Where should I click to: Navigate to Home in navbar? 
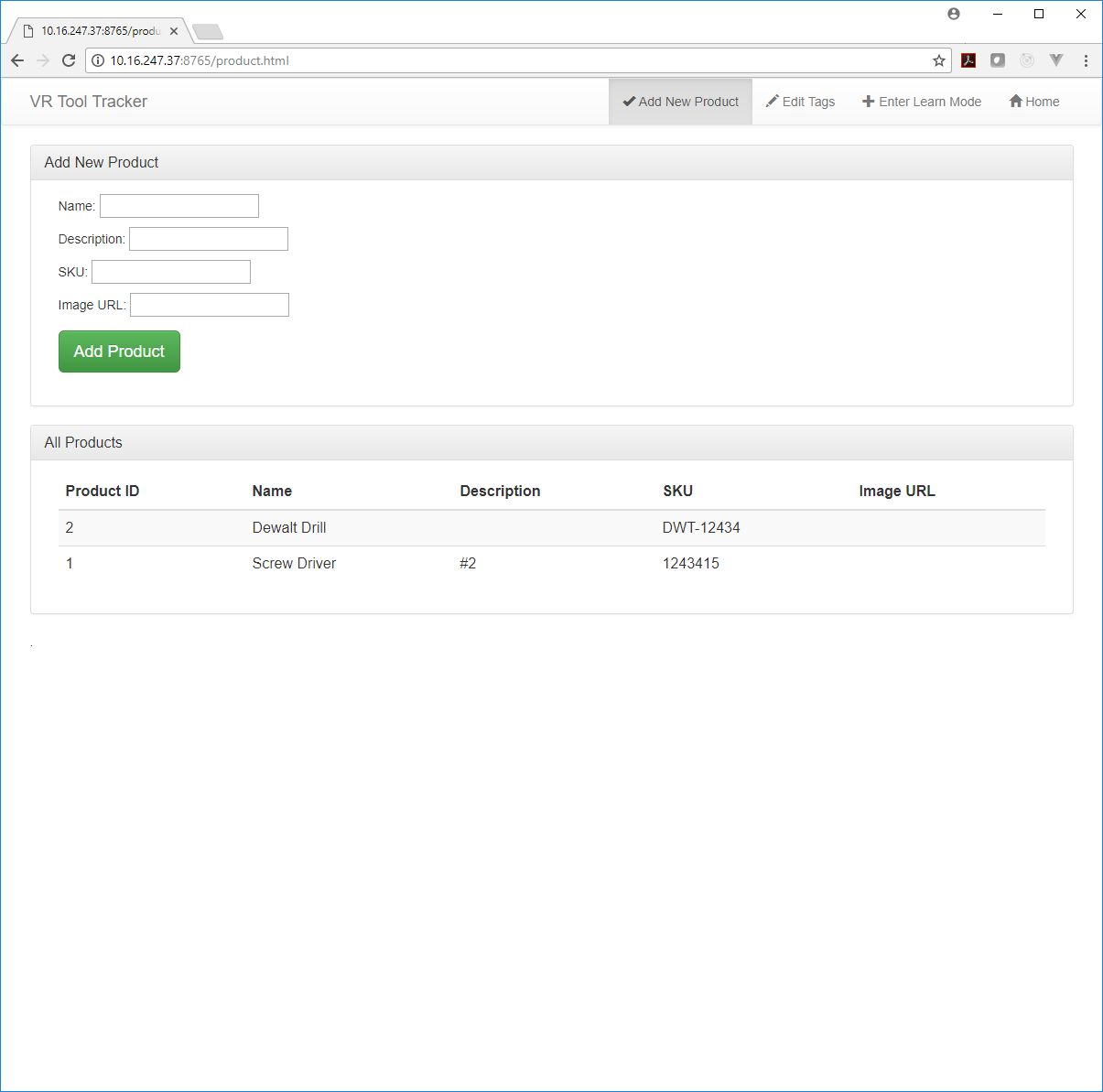point(1033,102)
